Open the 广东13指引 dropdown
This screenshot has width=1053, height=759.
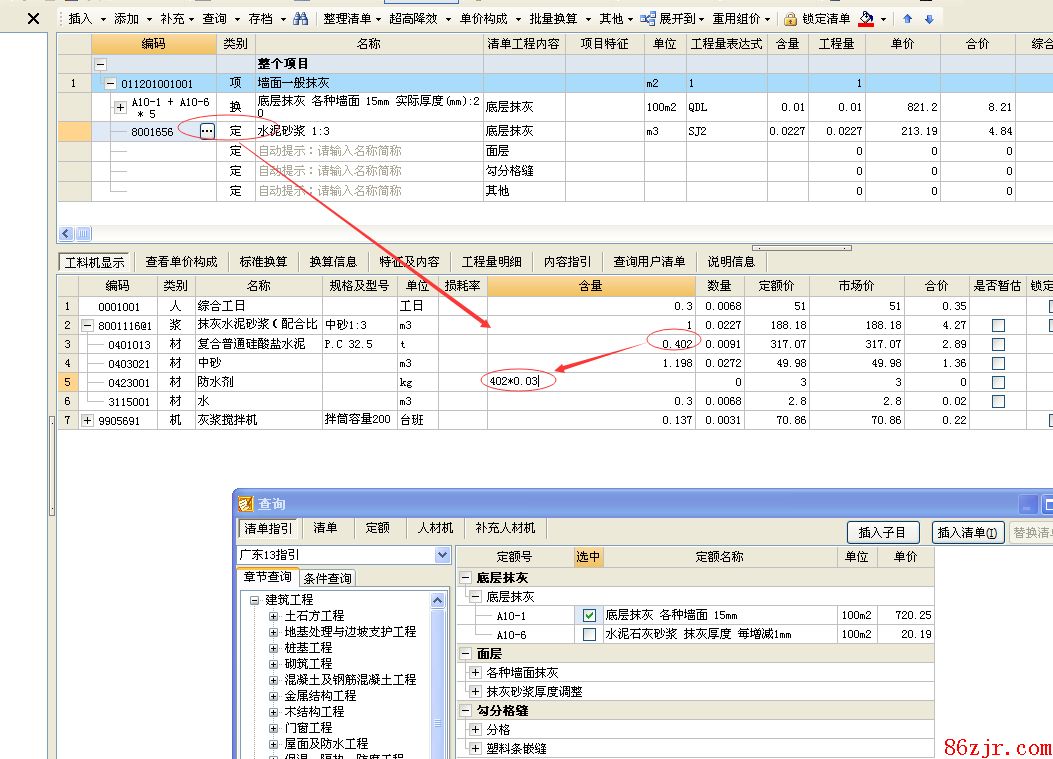(x=441, y=555)
